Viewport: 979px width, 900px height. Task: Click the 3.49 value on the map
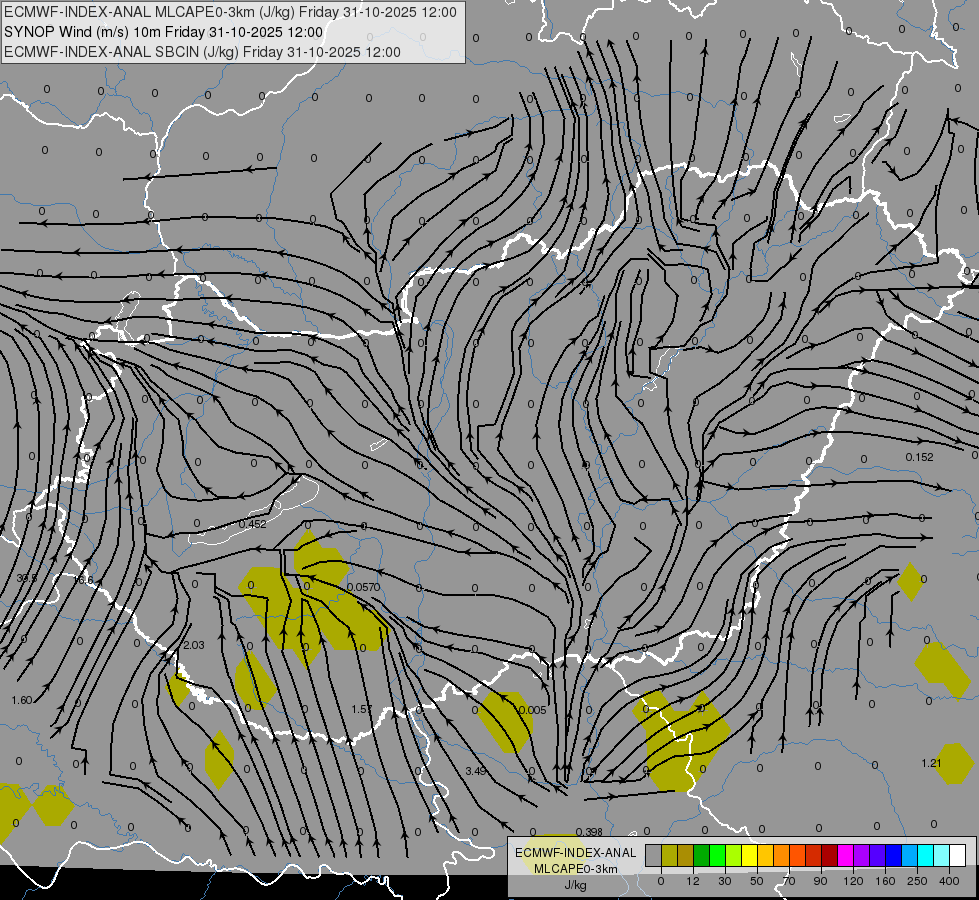(476, 771)
